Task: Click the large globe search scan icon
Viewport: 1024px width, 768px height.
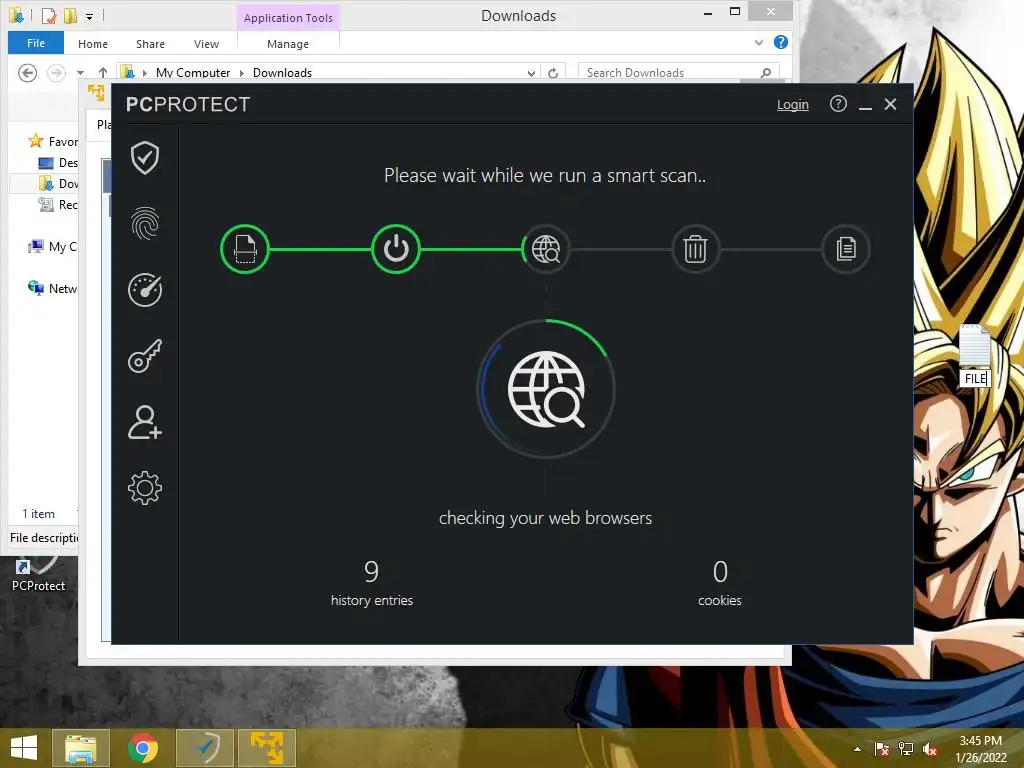Action: 546,389
